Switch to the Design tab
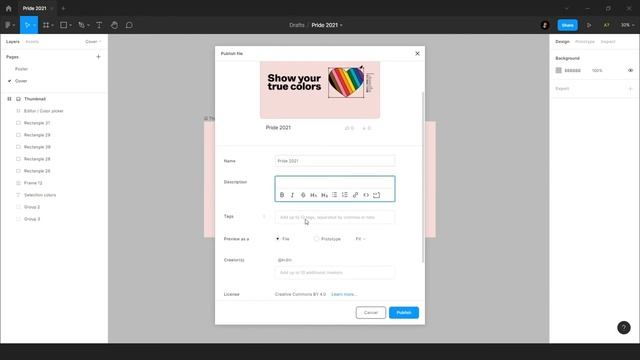The width and height of the screenshot is (640, 360). click(x=562, y=42)
